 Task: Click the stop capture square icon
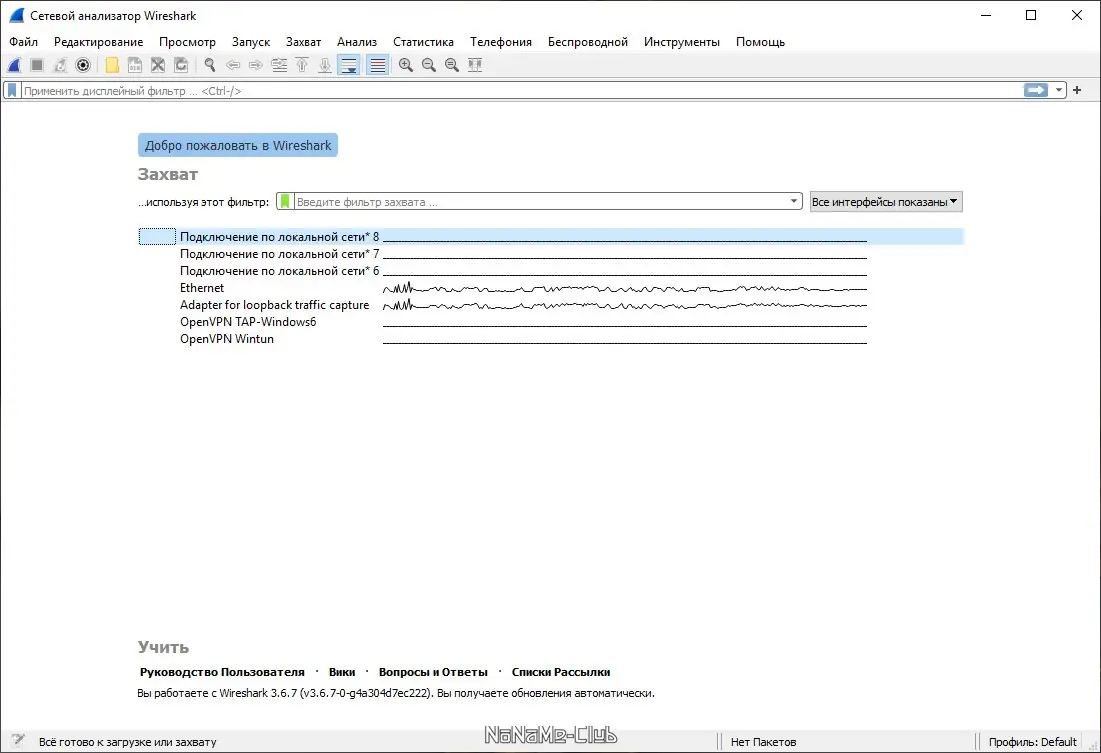(37, 65)
